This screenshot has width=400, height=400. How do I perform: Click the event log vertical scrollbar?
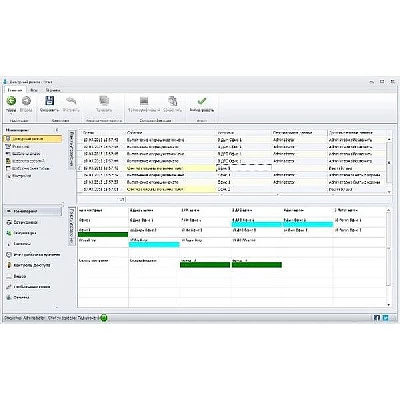point(389,162)
